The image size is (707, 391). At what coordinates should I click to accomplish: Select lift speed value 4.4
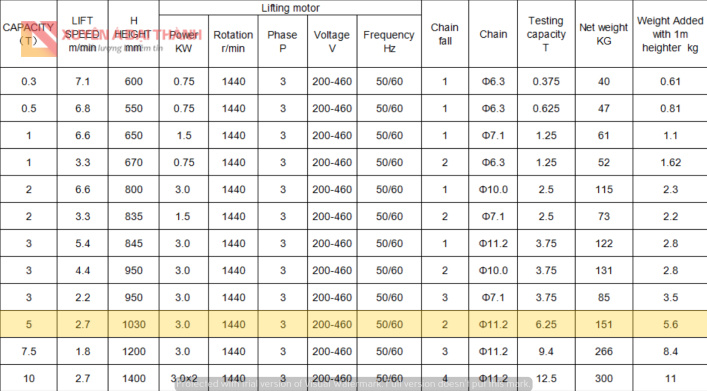click(x=83, y=271)
